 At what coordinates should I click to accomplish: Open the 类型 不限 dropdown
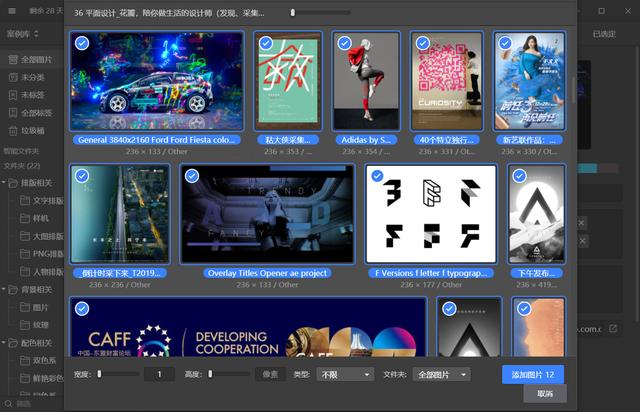click(x=345, y=374)
